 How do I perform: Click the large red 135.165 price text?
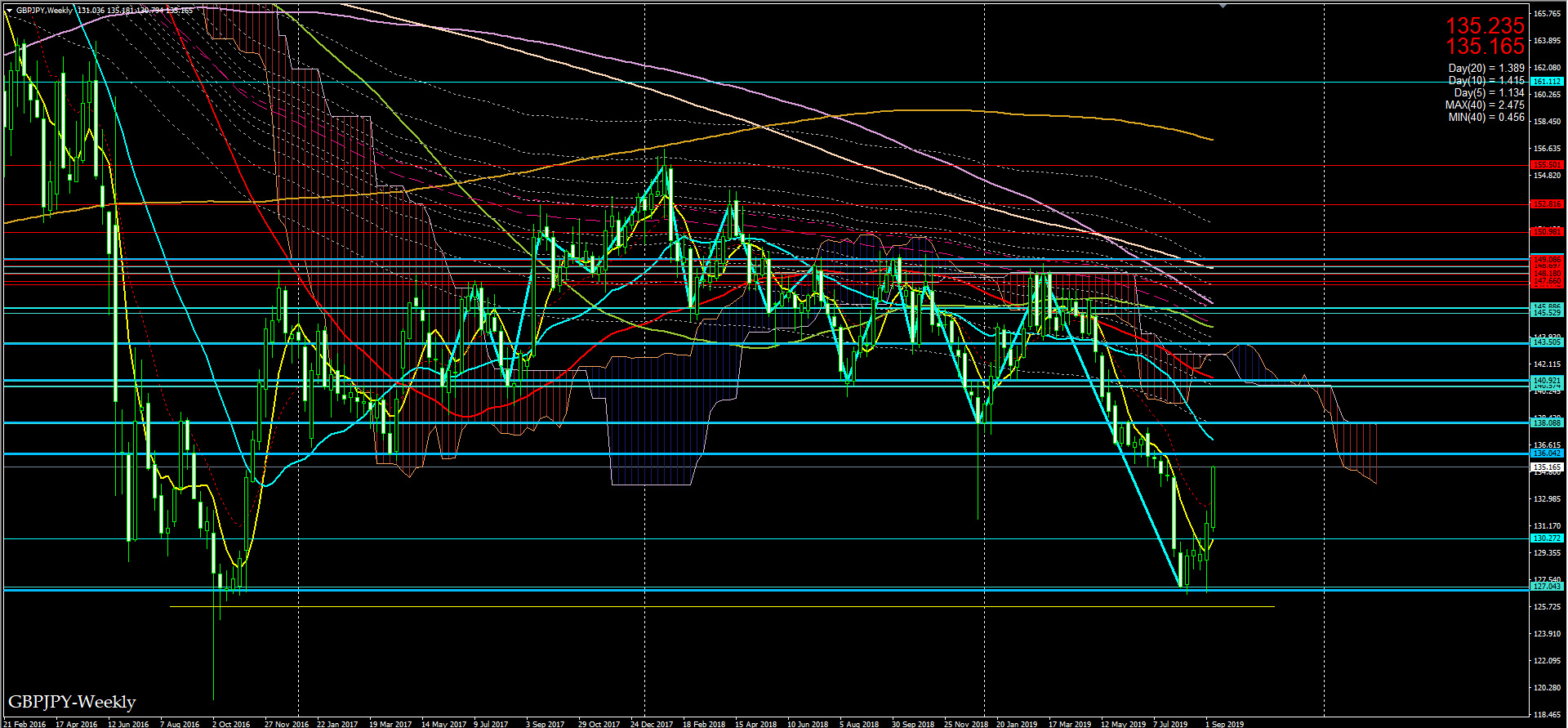1485,47
